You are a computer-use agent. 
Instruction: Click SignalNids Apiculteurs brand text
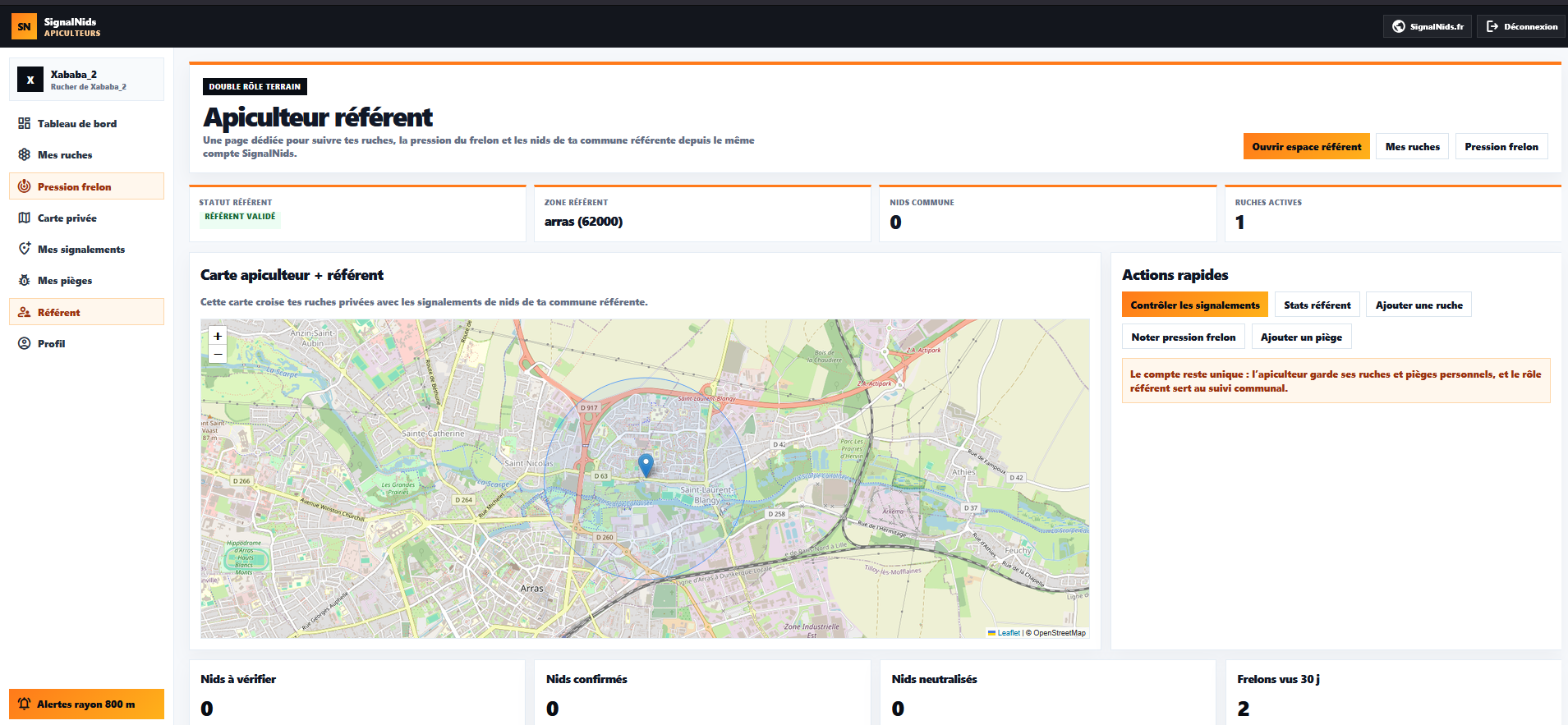click(x=71, y=27)
